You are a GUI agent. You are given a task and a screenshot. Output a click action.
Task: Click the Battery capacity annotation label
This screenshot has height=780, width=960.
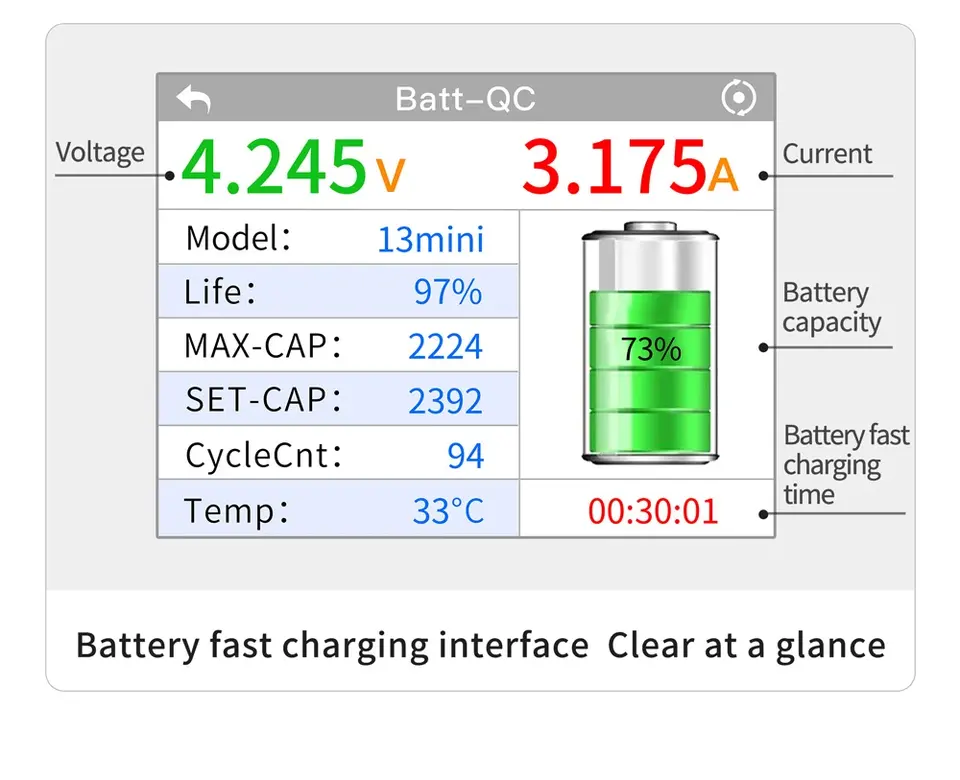point(831,308)
